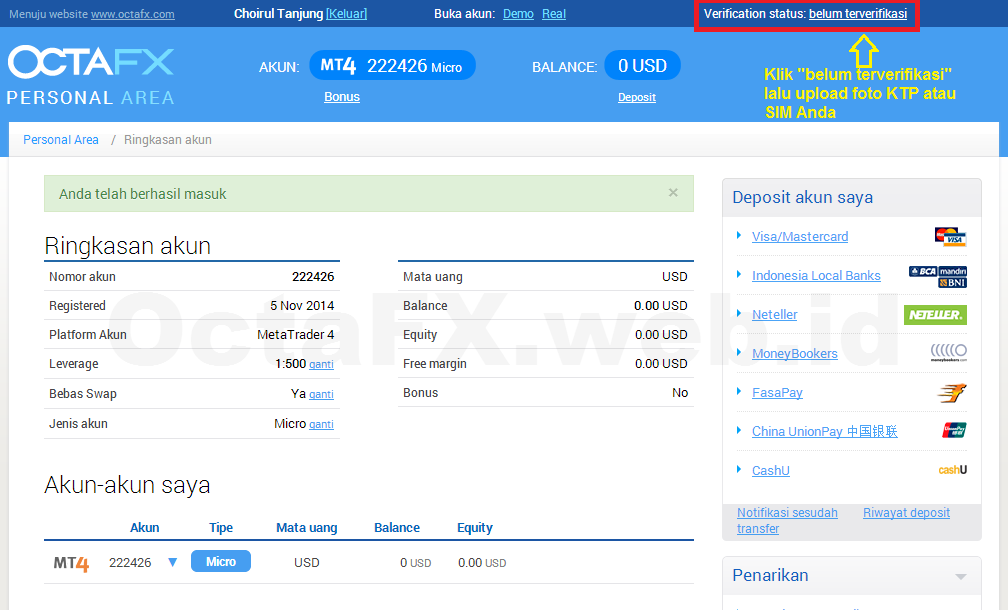The height and width of the screenshot is (610, 1008).
Task: Click the Tipe column header
Action: [x=220, y=528]
